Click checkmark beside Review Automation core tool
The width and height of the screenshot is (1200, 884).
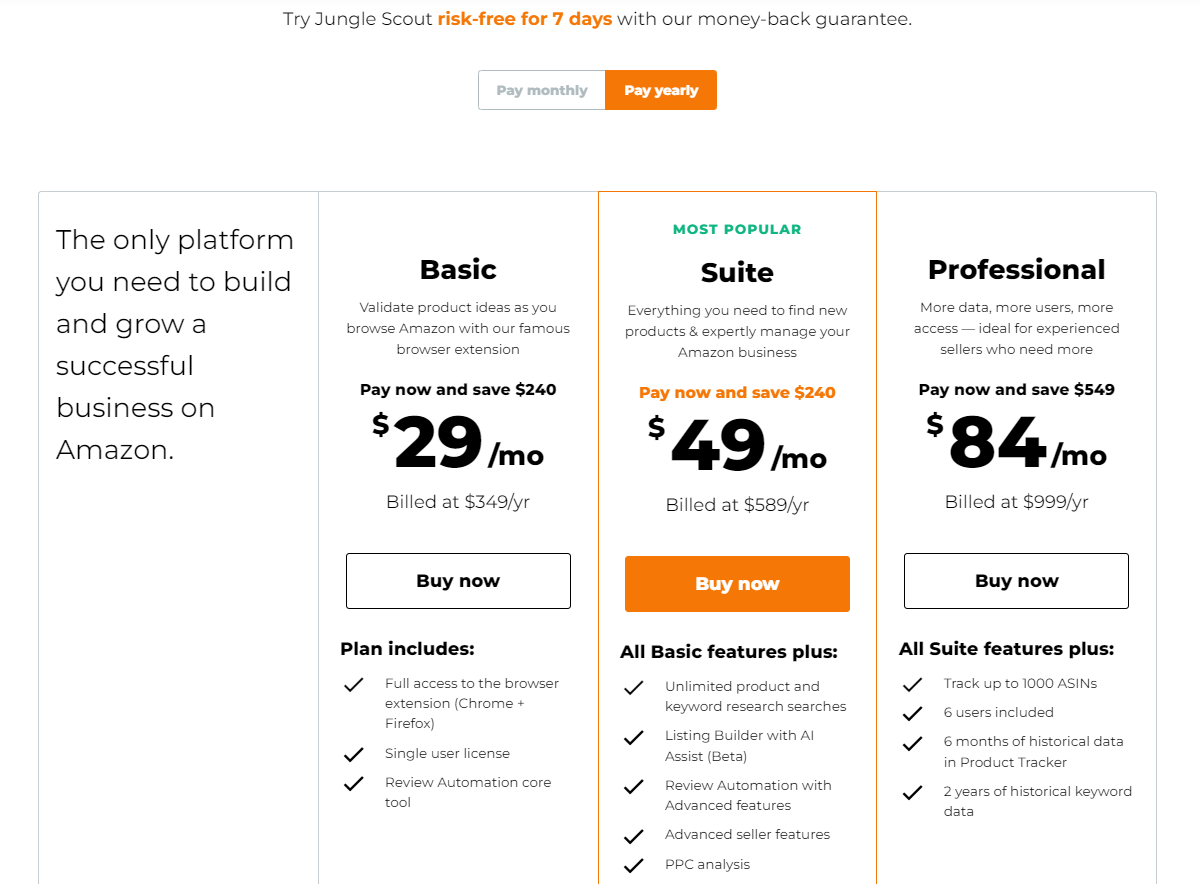coord(353,784)
